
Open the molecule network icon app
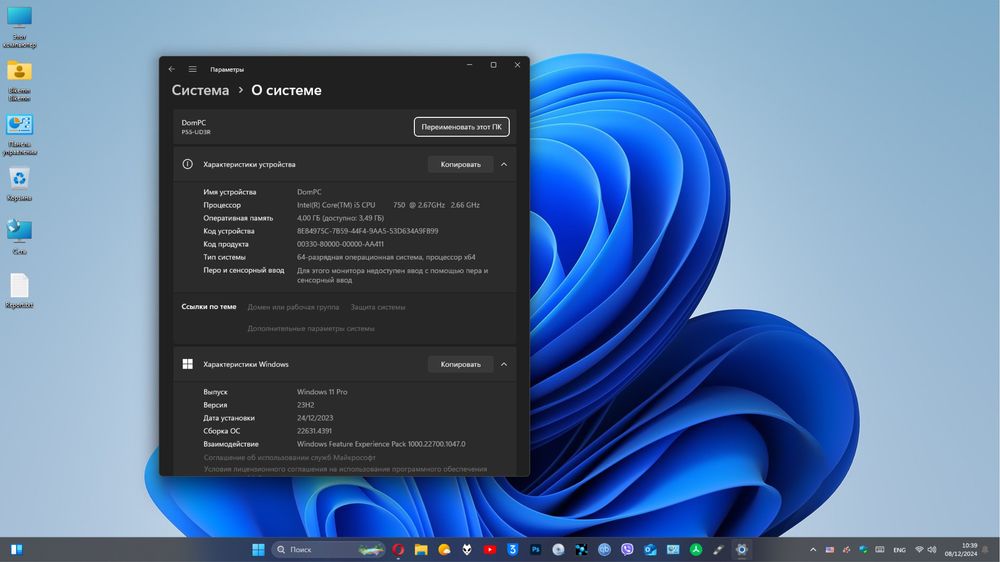tap(581, 549)
